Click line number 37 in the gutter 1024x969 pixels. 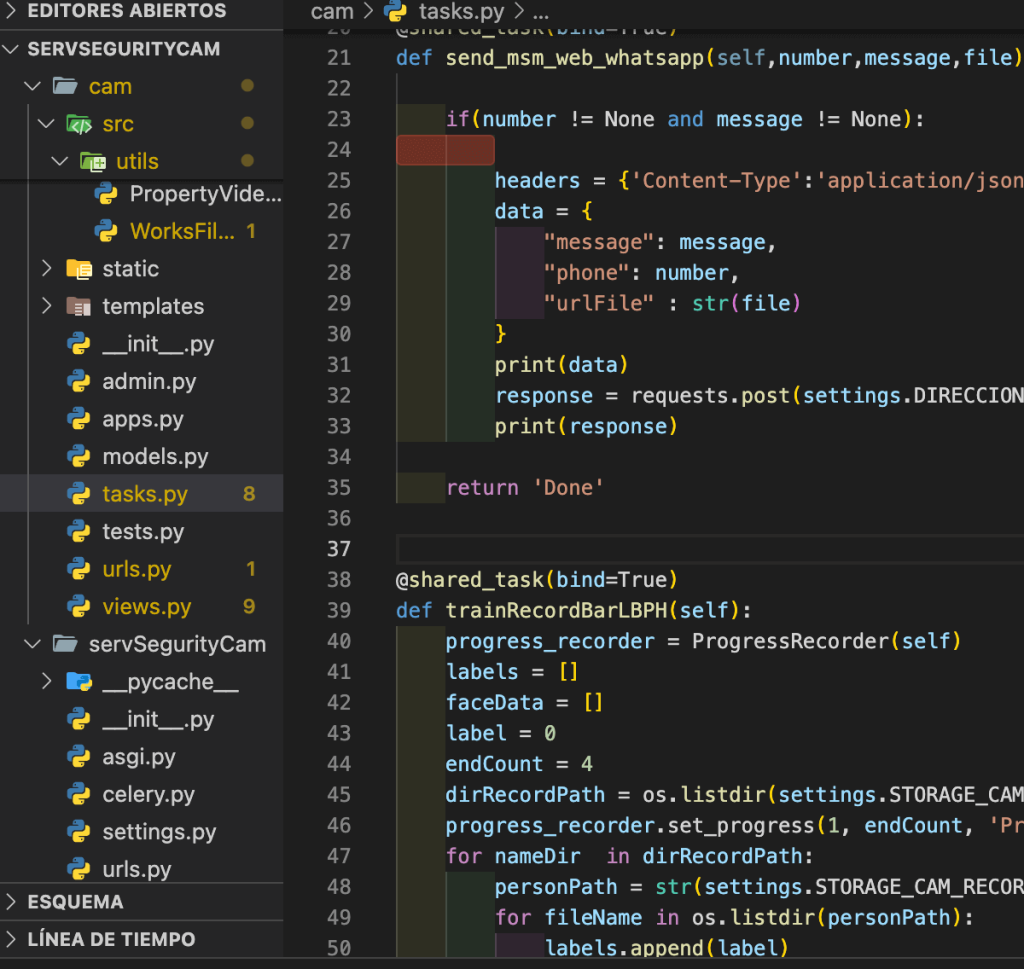pos(339,549)
